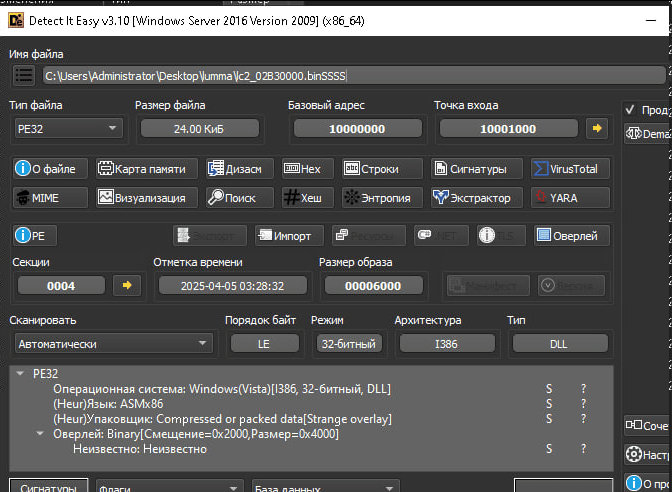
Task: Click the timestamp 2025-04-05 03:28:32 button
Action: [233, 285]
